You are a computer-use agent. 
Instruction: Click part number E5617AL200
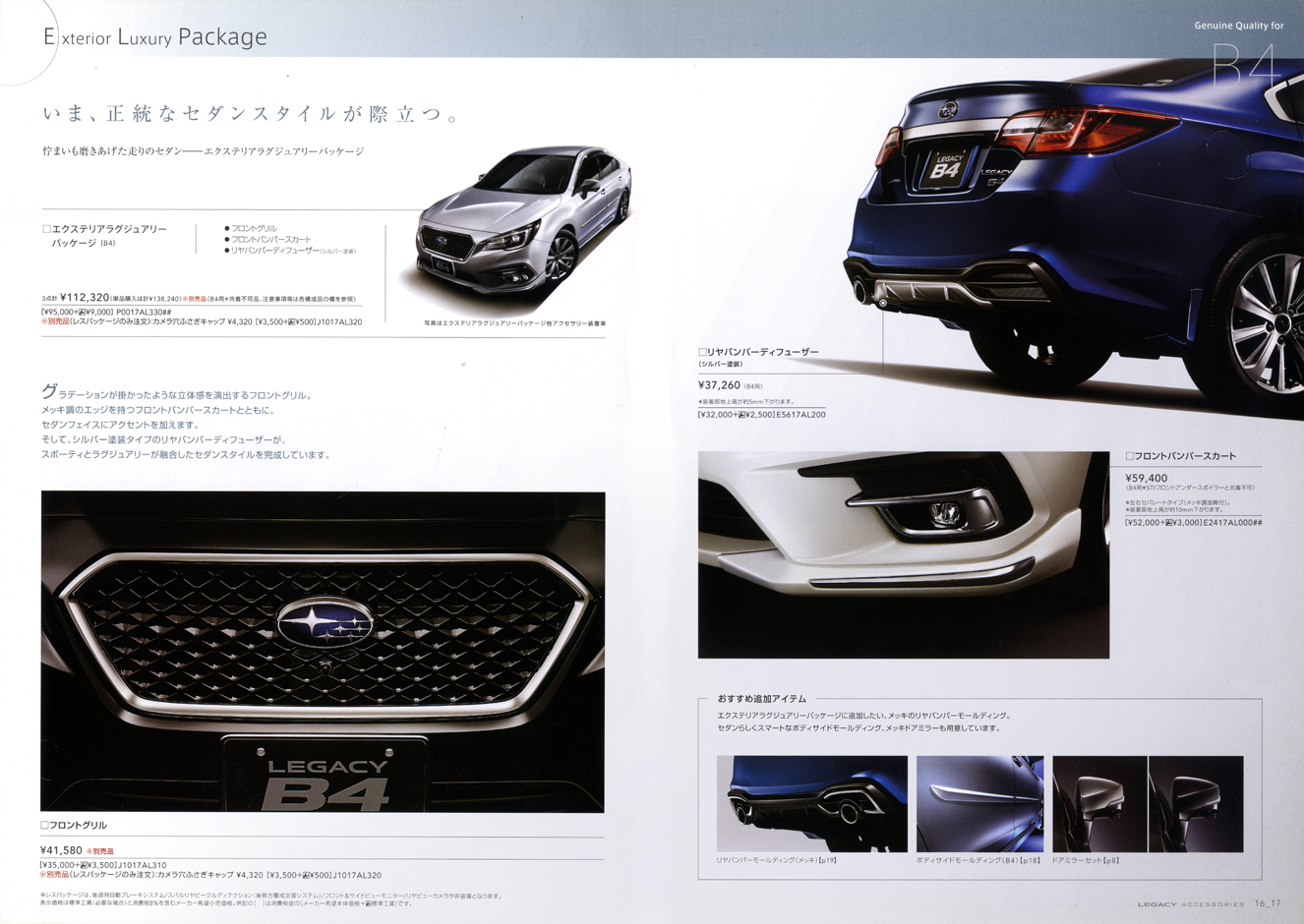[800, 415]
